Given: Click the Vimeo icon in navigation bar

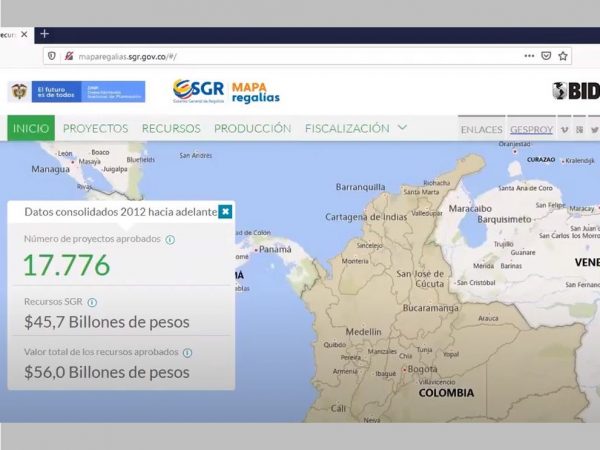Looking at the screenshot, I should 564,129.
